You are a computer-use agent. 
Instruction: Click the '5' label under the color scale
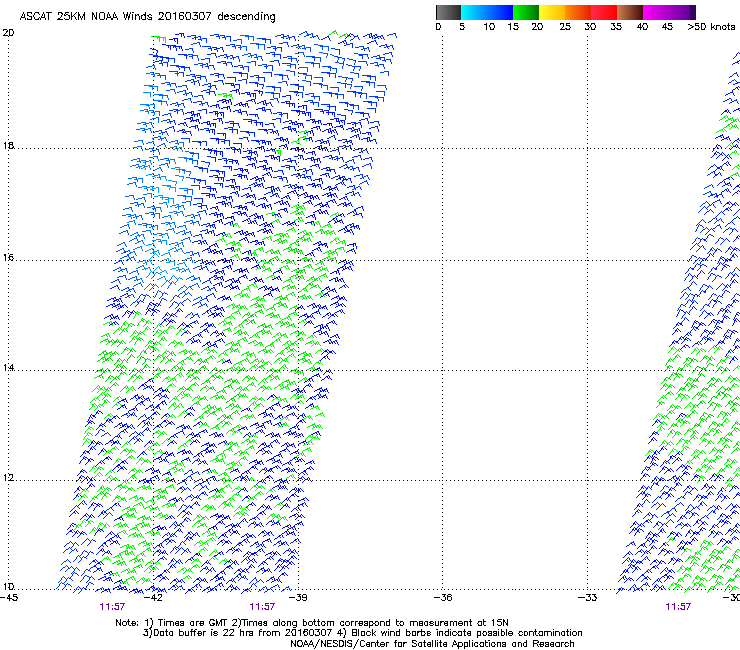(x=462, y=27)
